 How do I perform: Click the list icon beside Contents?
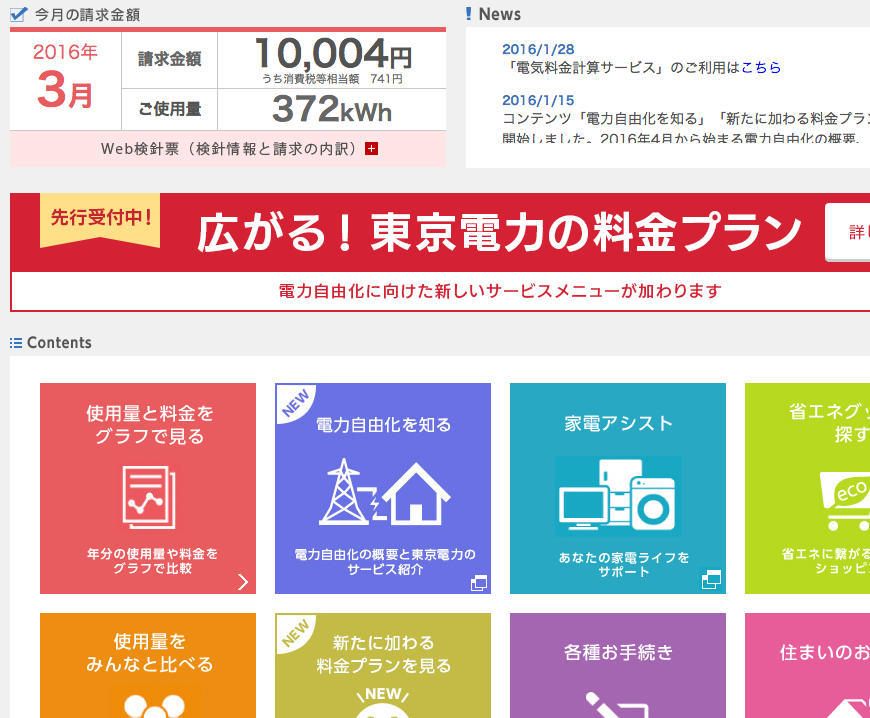[16, 343]
